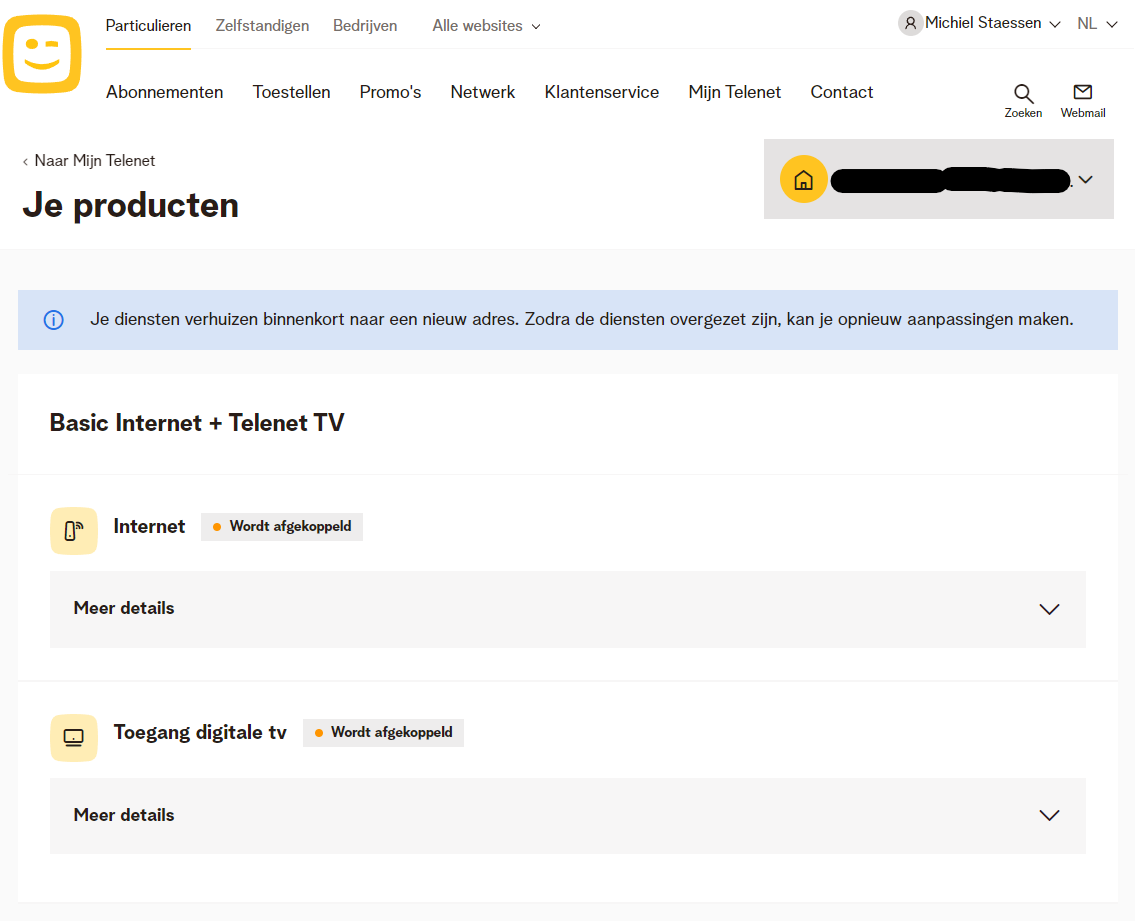
Task: Open the Abonnementen menu
Action: pos(164,92)
